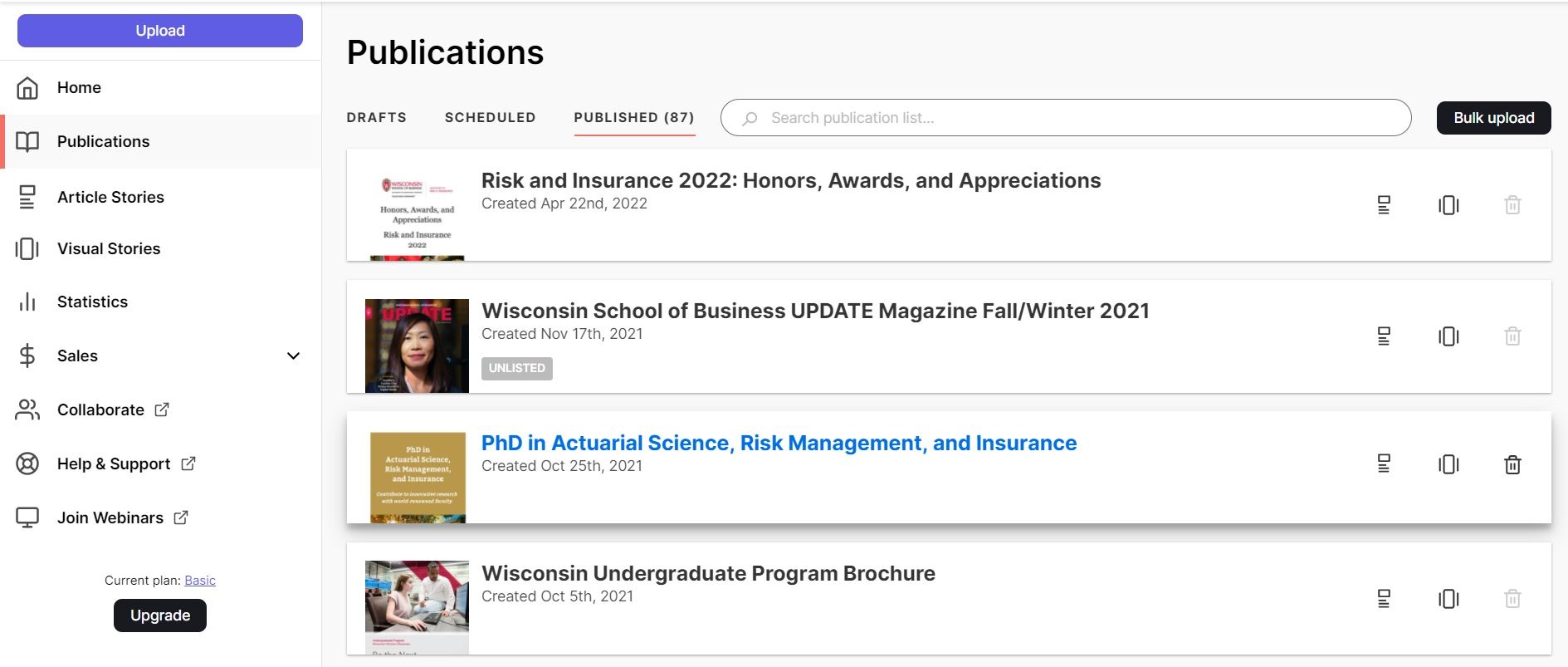Switch to the Drafts tab
This screenshot has height=667, width=1568.
click(377, 118)
